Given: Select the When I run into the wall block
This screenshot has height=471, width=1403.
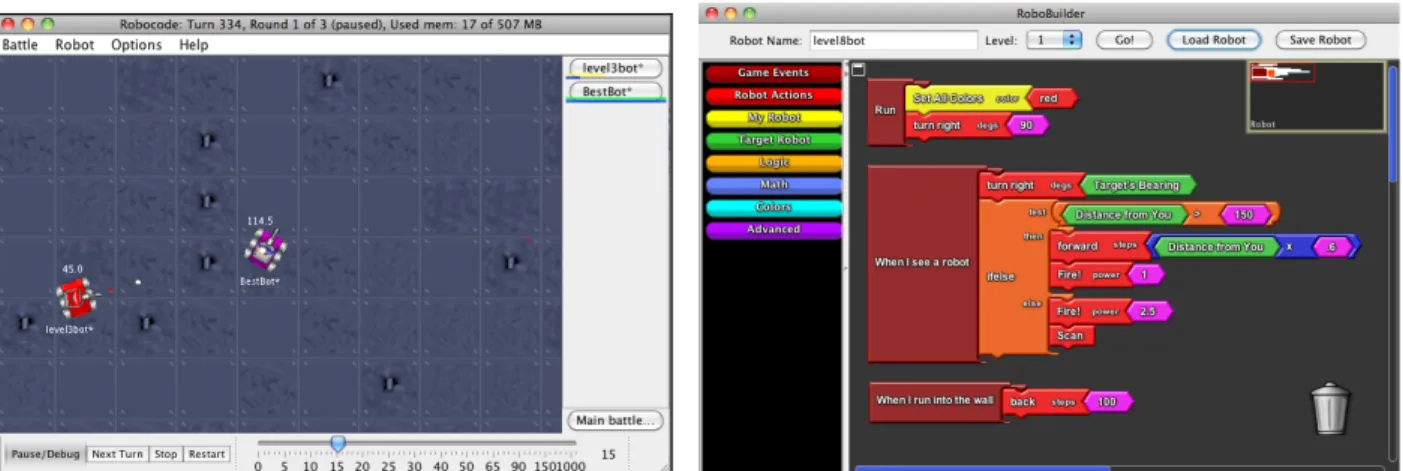Looking at the screenshot, I should [x=935, y=401].
